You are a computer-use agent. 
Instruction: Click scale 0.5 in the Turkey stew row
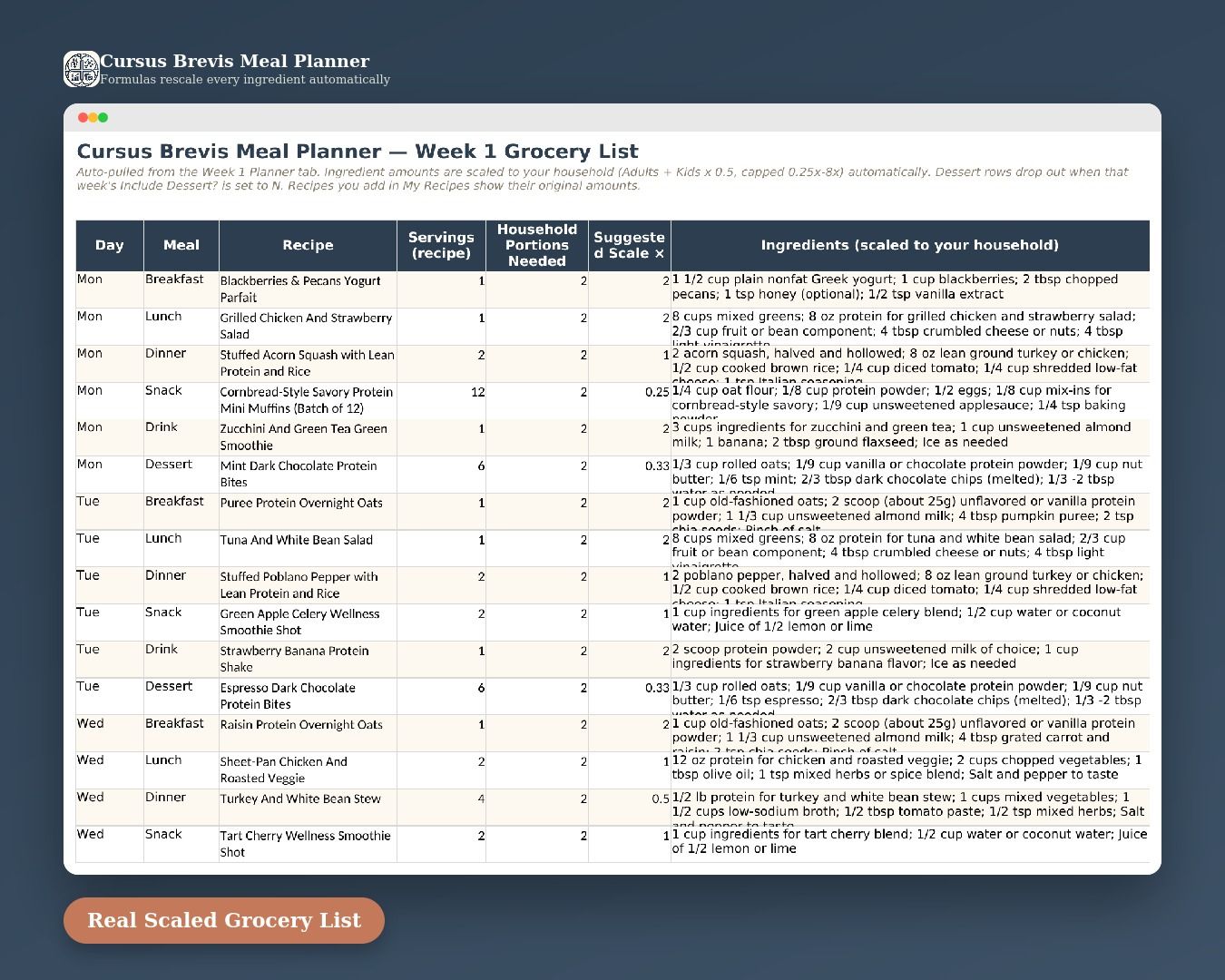[x=630, y=808]
